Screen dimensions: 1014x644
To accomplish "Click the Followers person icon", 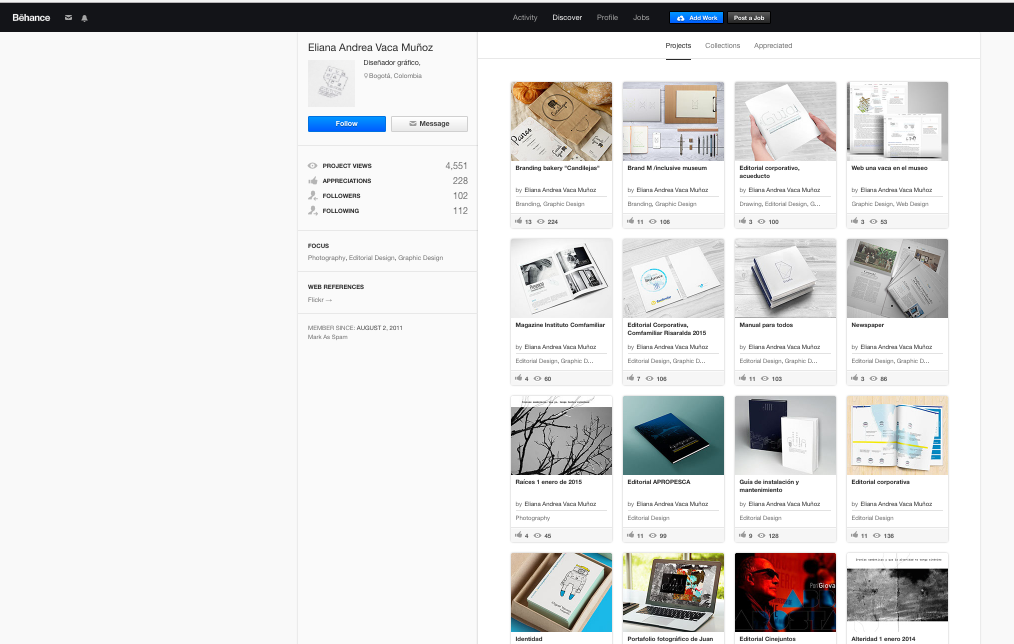I will [x=313, y=196].
